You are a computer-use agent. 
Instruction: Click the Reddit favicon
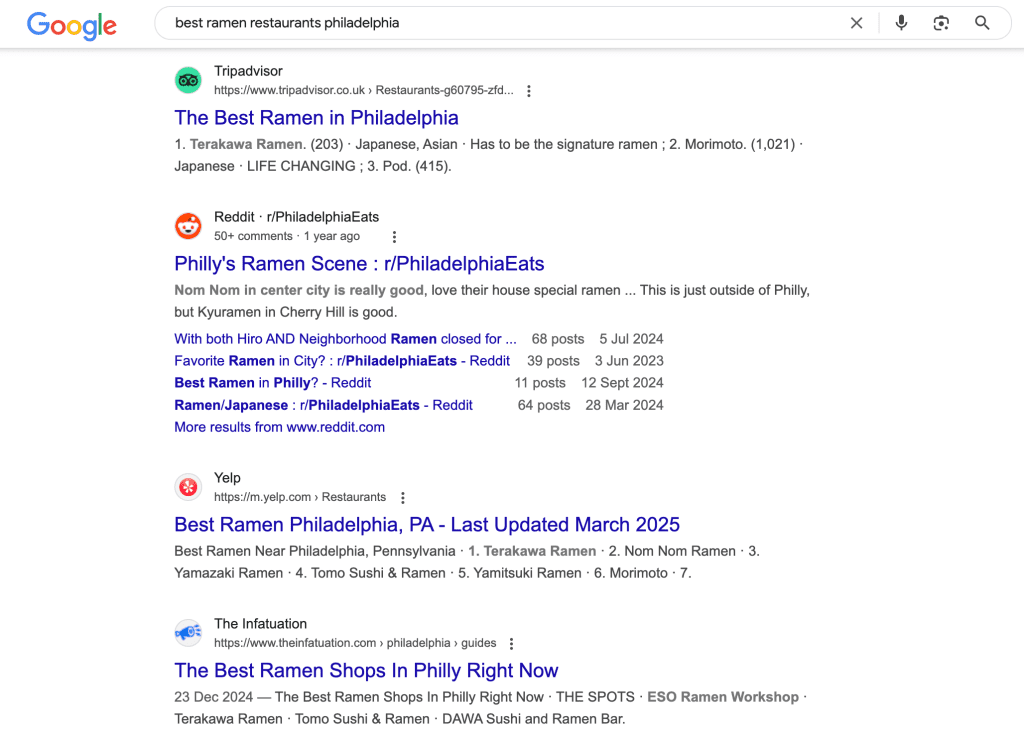188,226
